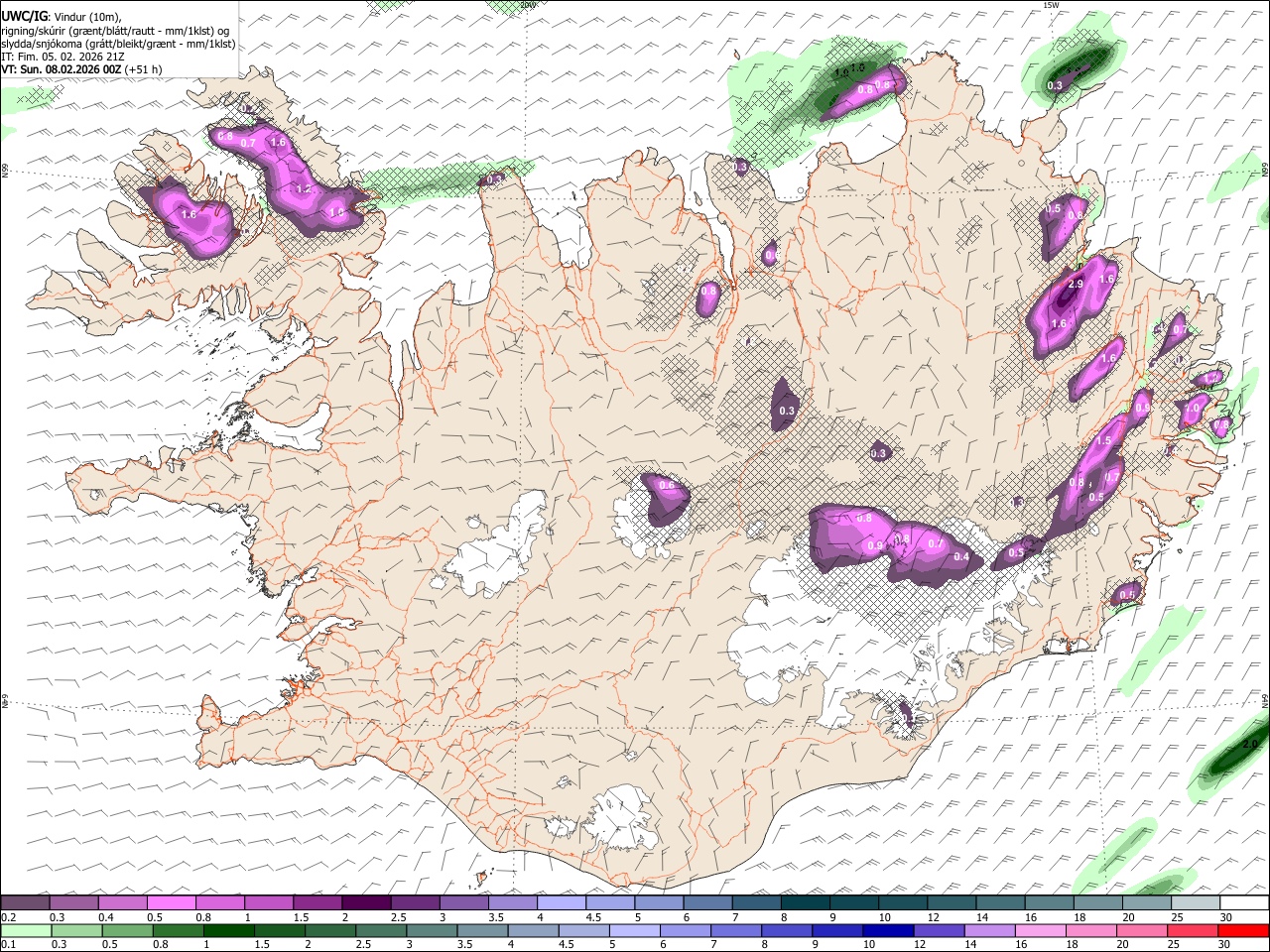The height and width of the screenshot is (952, 1270).
Task: Click the 'UWC/IG' title in the header box
Action: [24, 16]
